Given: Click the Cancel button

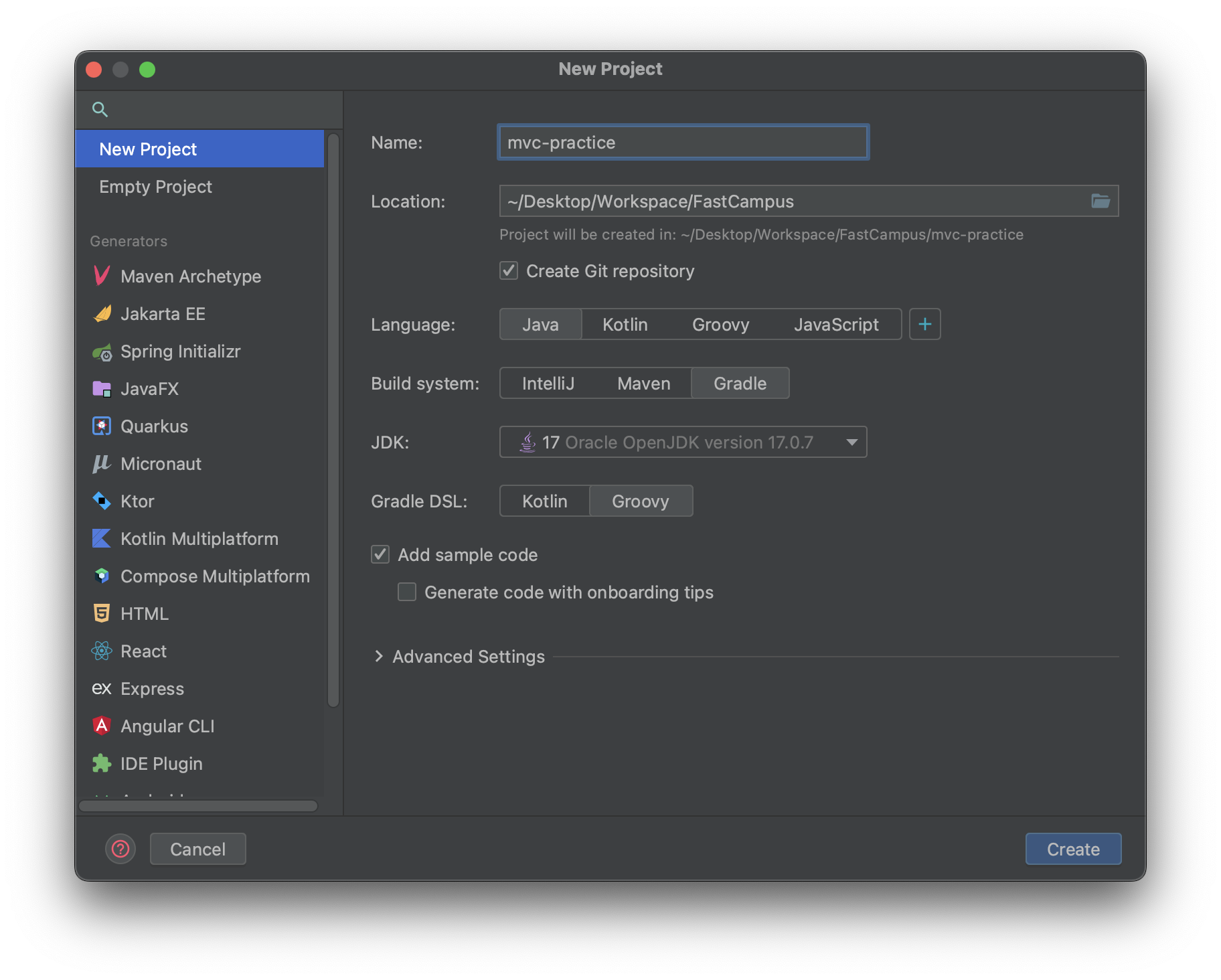Looking at the screenshot, I should (x=198, y=849).
